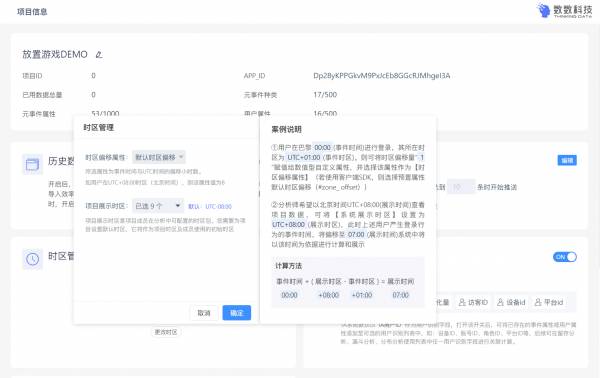The height and width of the screenshot is (378, 600).
Task: Edit the project name 放置游戏DEMO pencil icon
Action: (x=99, y=55)
